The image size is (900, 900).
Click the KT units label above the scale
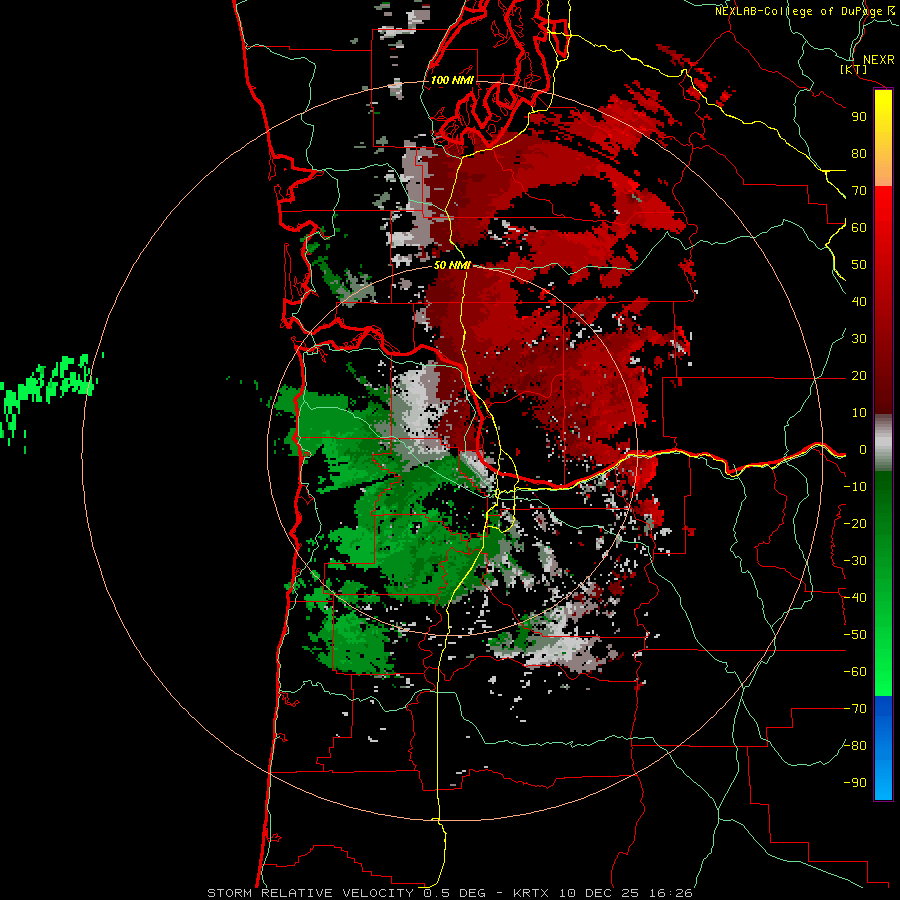[x=854, y=69]
